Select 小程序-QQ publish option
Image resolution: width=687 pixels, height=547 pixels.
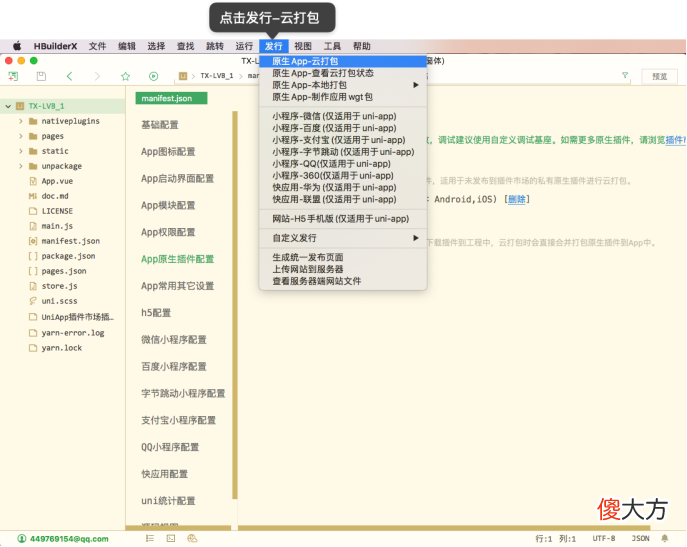[343, 163]
